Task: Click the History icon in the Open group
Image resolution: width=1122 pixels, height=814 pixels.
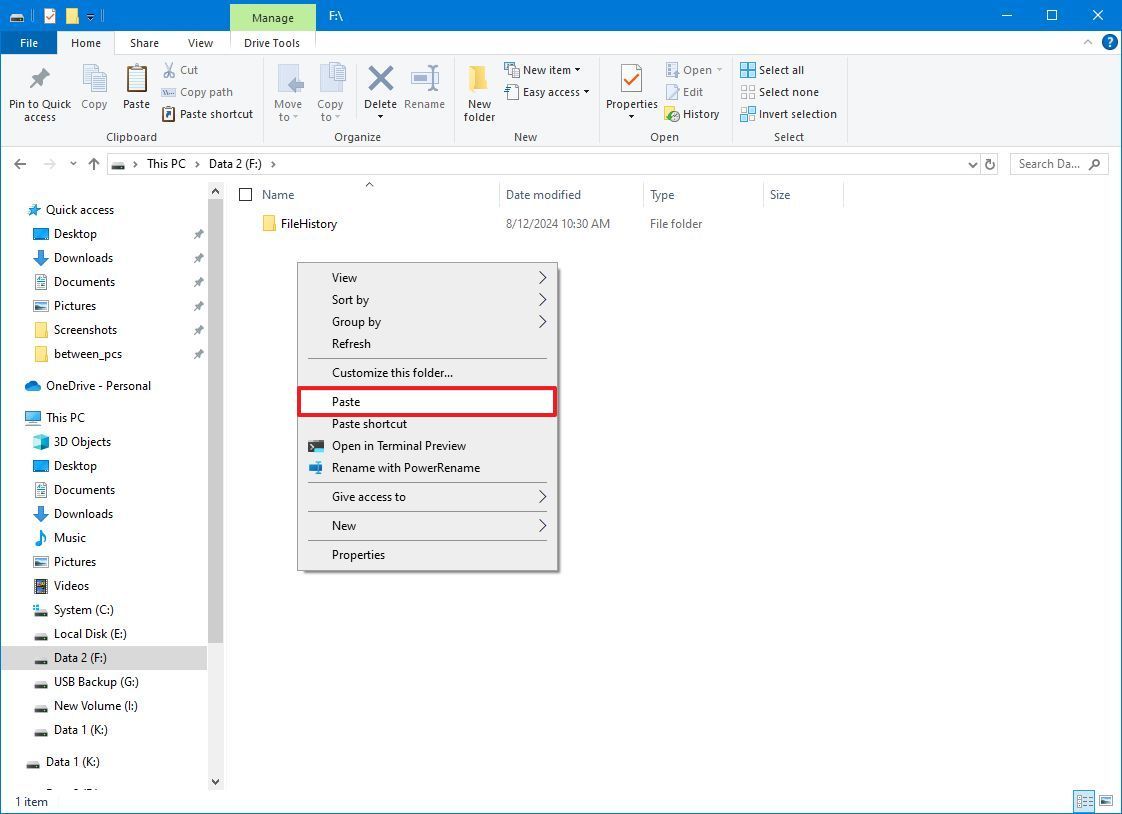Action: [673, 113]
